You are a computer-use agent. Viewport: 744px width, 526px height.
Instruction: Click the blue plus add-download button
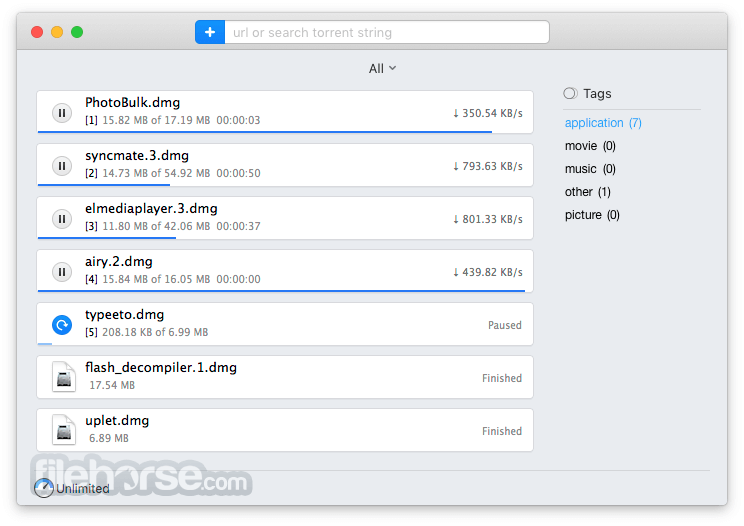tap(210, 32)
